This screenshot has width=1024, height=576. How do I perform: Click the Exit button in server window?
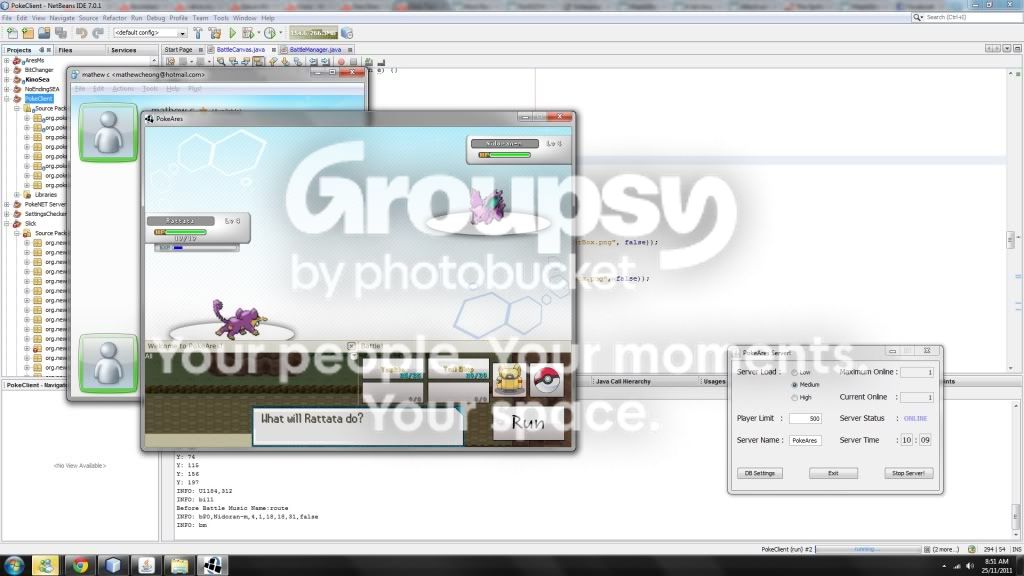pyautogui.click(x=833, y=473)
